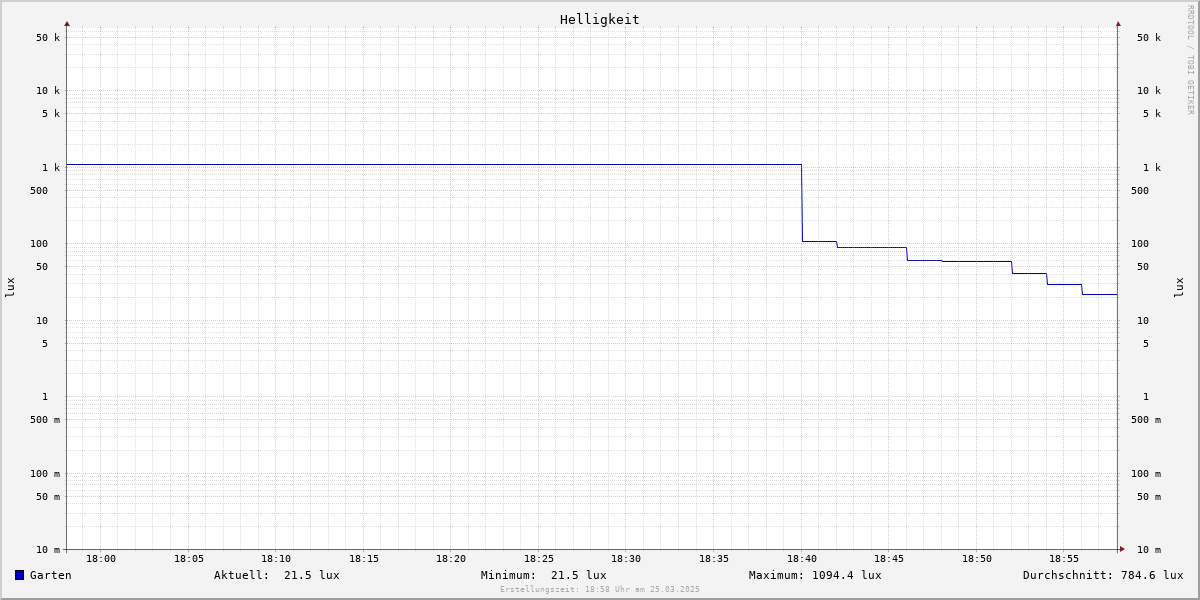Select the 18:45 time axis label
This screenshot has height=600, width=1200.
tap(889, 559)
